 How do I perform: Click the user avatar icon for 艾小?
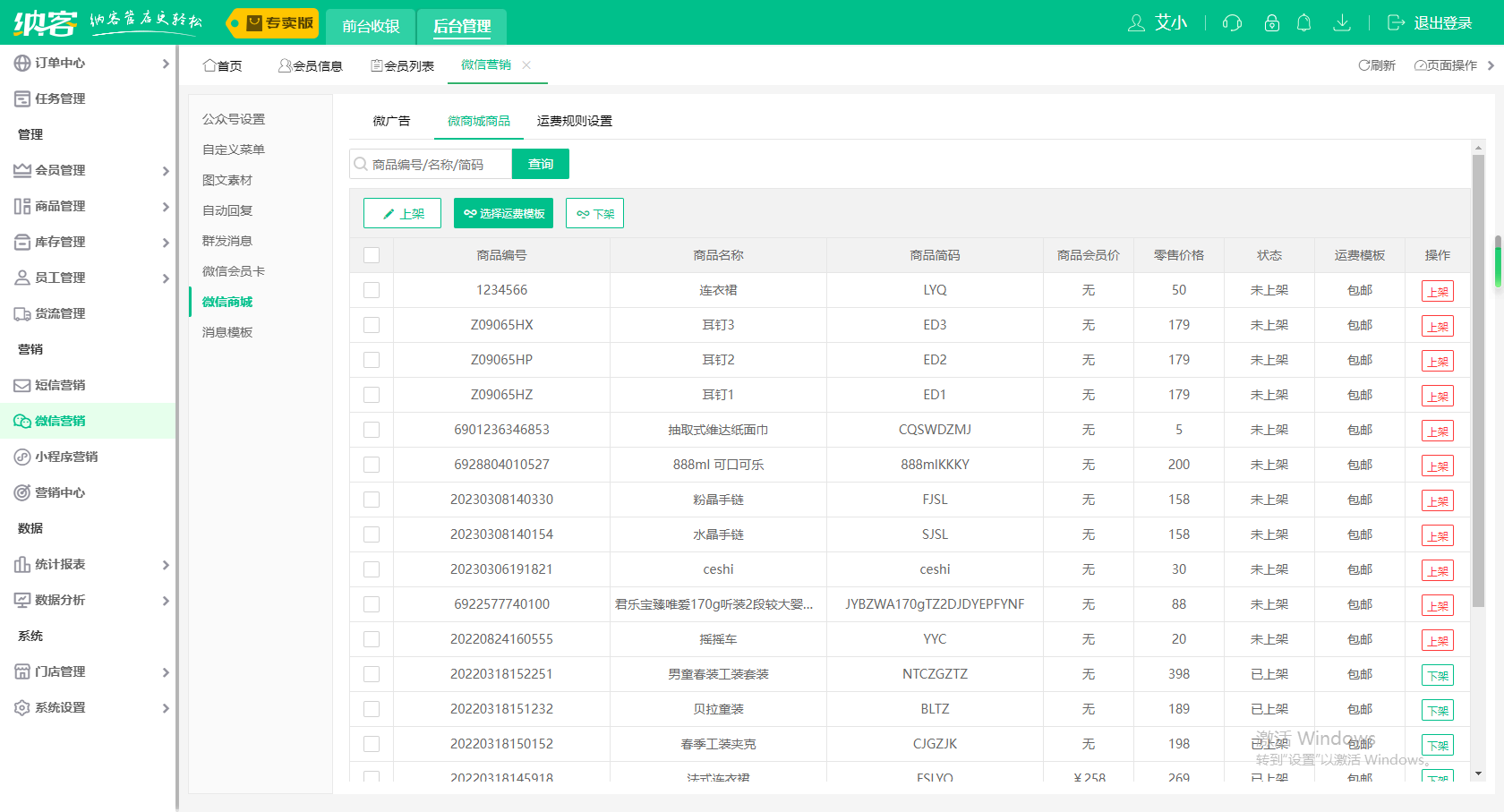pyautogui.click(x=1136, y=23)
